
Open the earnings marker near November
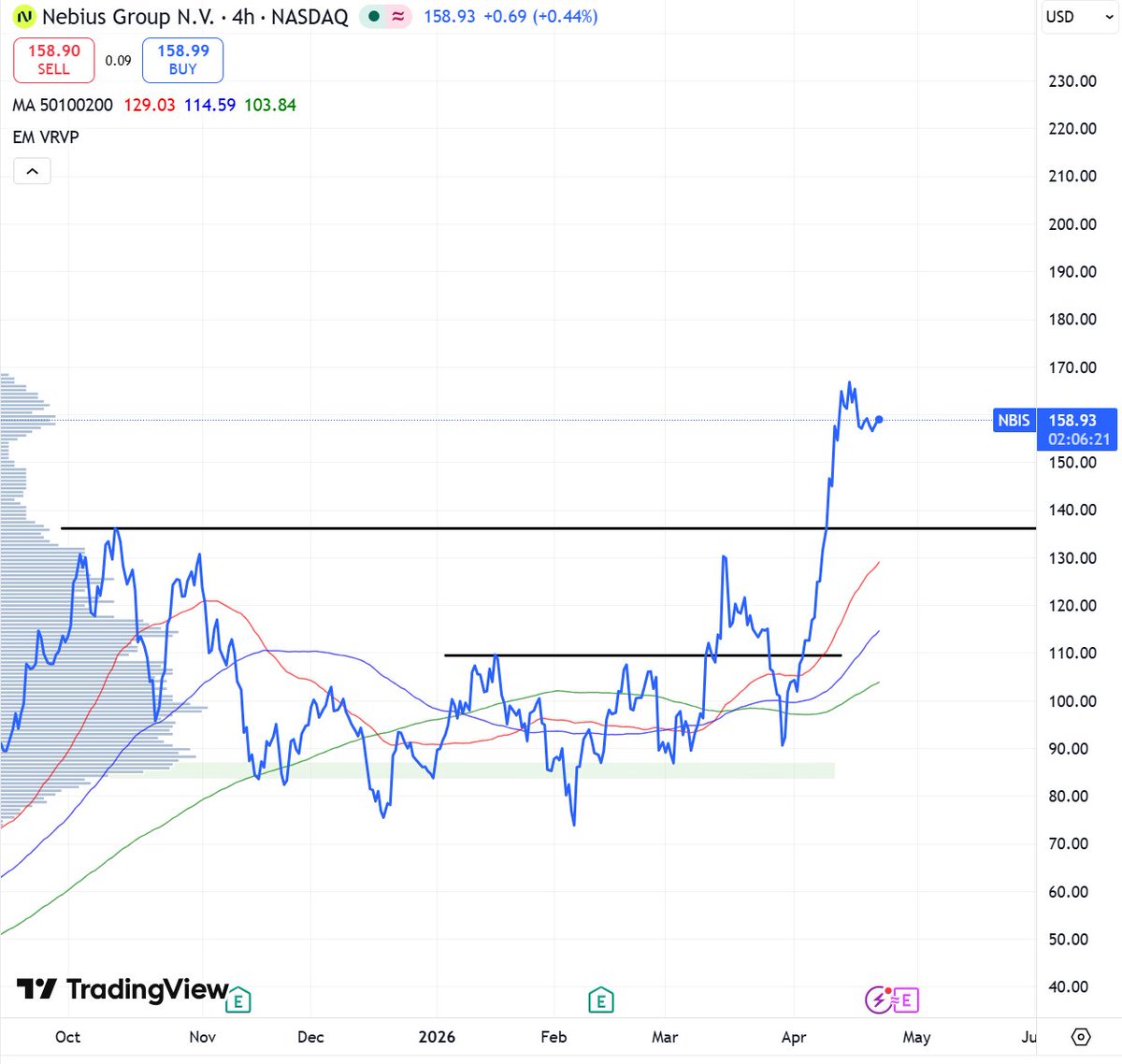238,1000
